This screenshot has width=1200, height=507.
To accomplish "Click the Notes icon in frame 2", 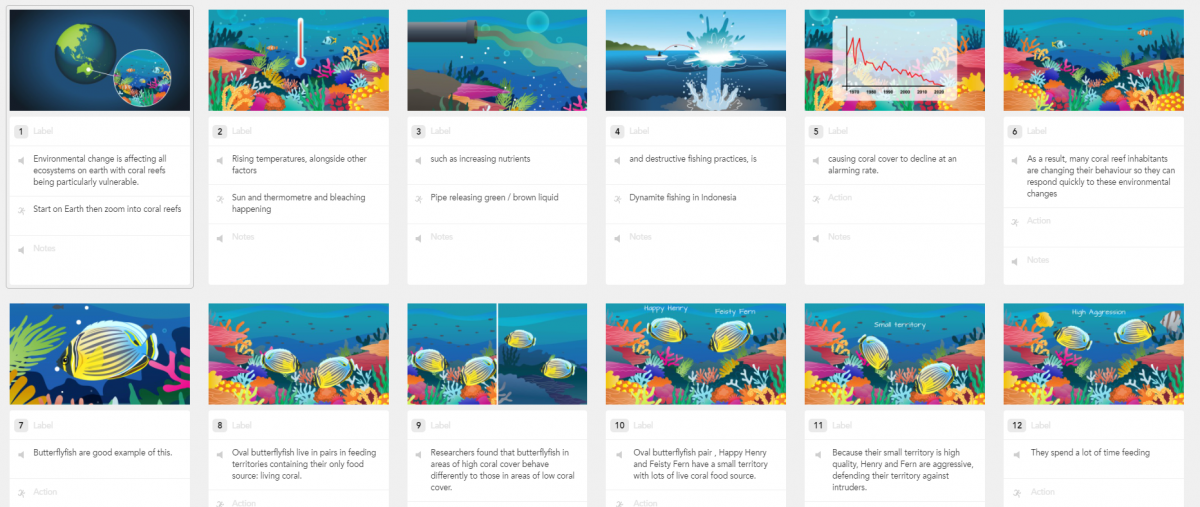I will tap(219, 237).
